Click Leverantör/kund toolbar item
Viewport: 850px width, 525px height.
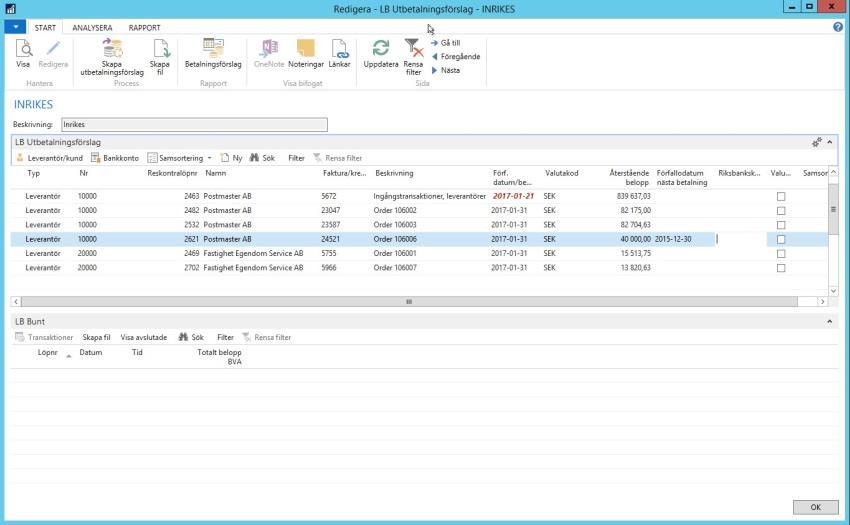click(49, 158)
